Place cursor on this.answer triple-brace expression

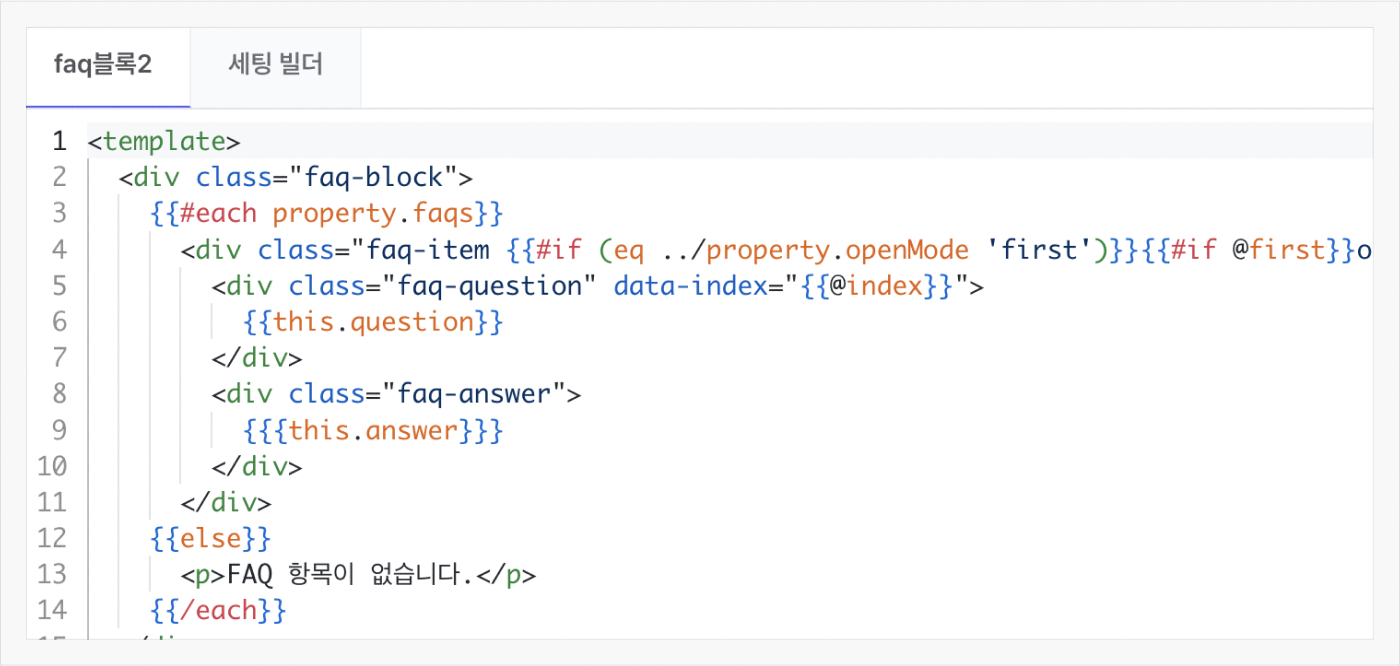pos(373,429)
